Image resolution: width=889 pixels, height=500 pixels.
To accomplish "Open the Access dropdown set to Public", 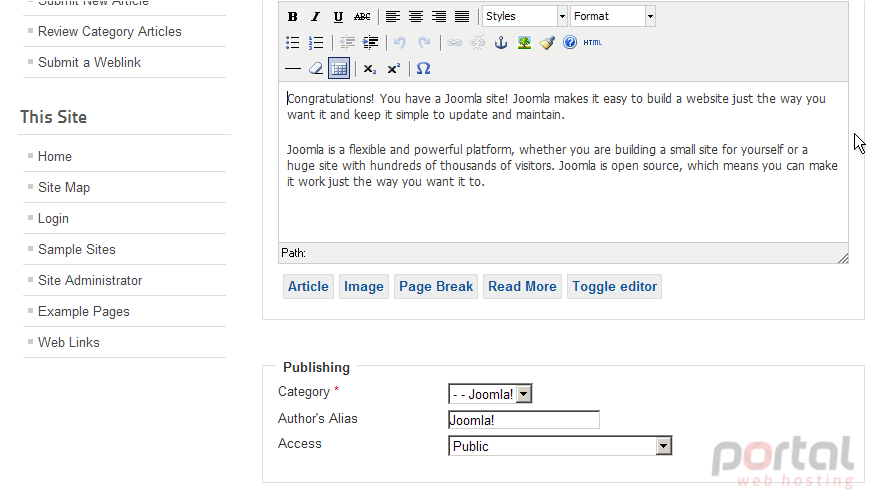I will 560,446.
